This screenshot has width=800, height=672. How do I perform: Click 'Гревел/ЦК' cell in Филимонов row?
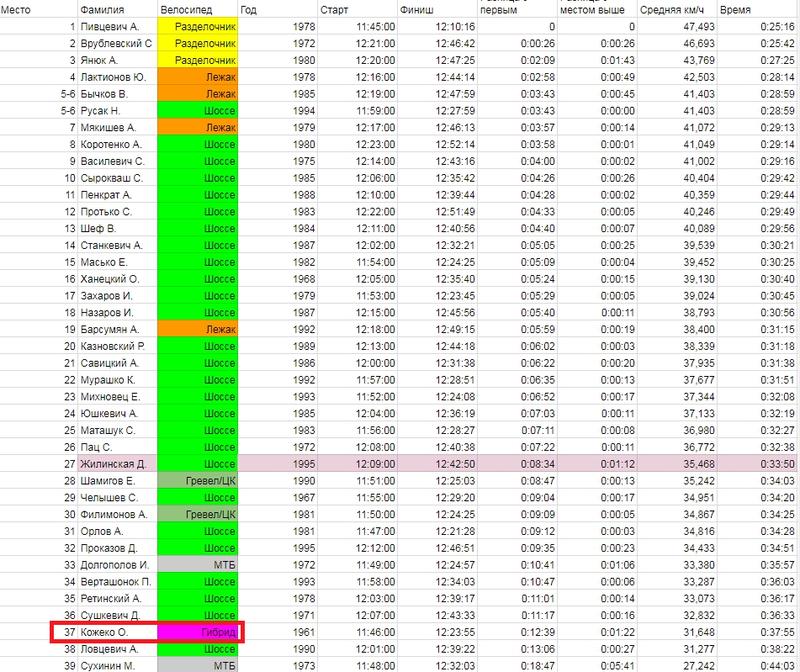(x=198, y=515)
